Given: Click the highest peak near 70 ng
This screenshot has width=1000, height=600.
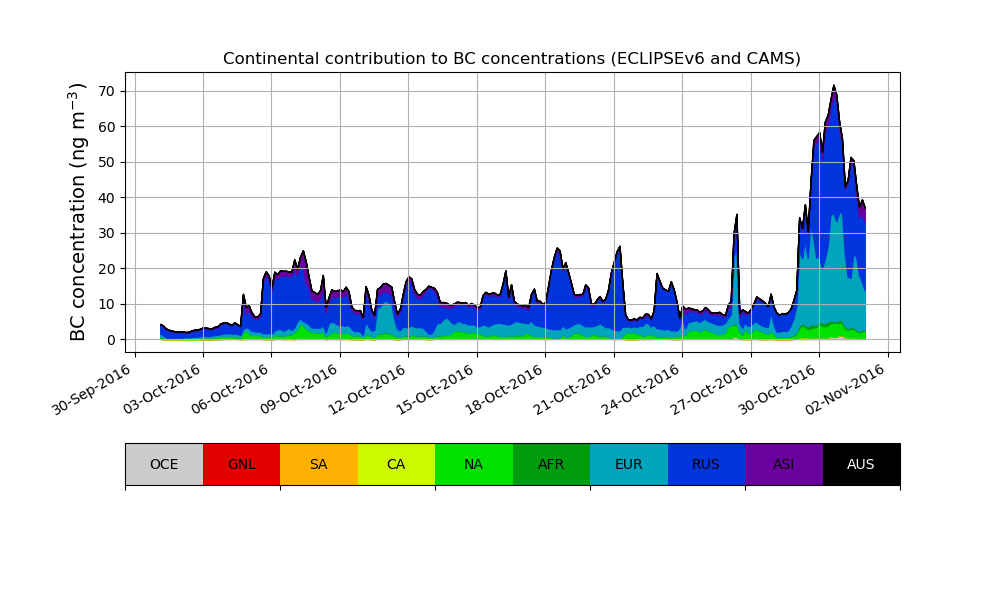Looking at the screenshot, I should click(x=834, y=87).
